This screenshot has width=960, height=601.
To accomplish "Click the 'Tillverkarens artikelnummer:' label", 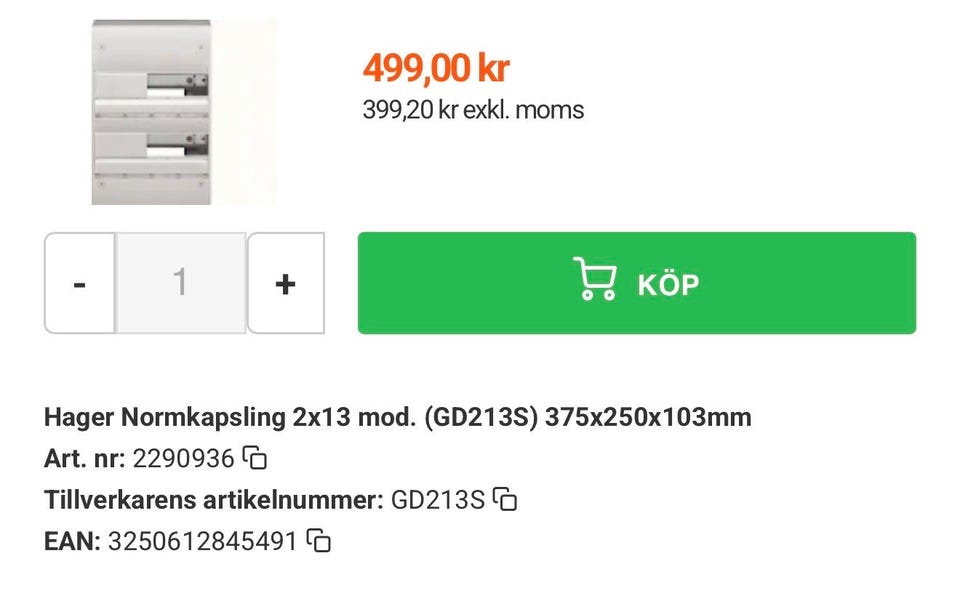I will (x=213, y=500).
